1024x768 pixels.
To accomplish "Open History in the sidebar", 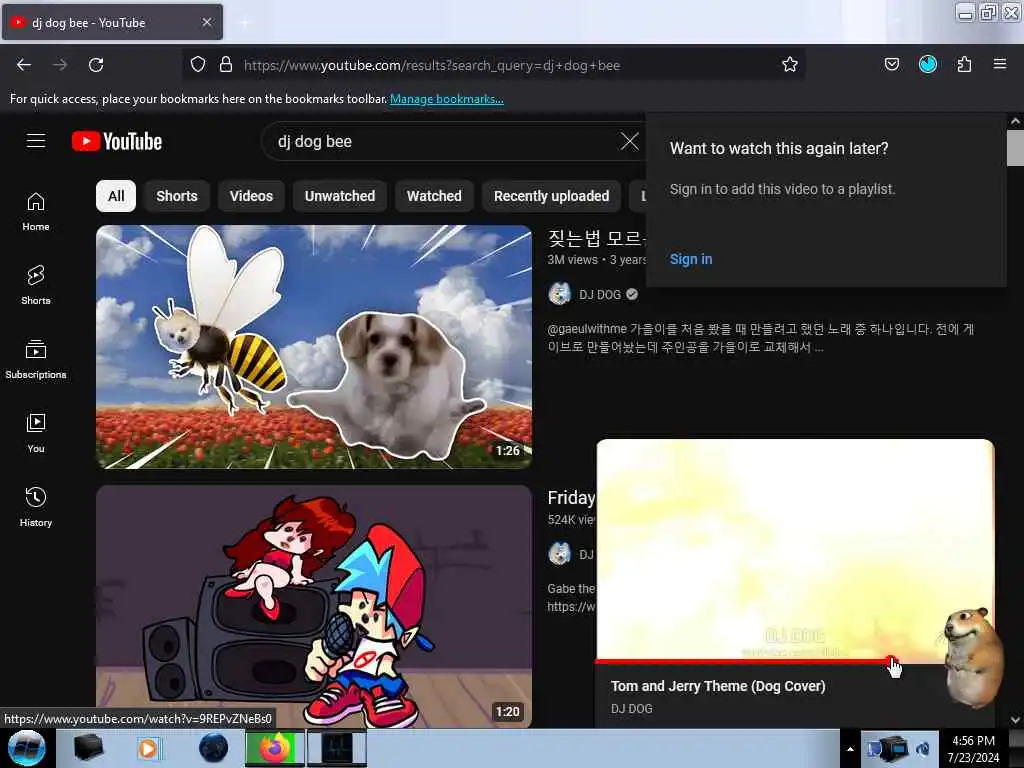I will (x=36, y=507).
